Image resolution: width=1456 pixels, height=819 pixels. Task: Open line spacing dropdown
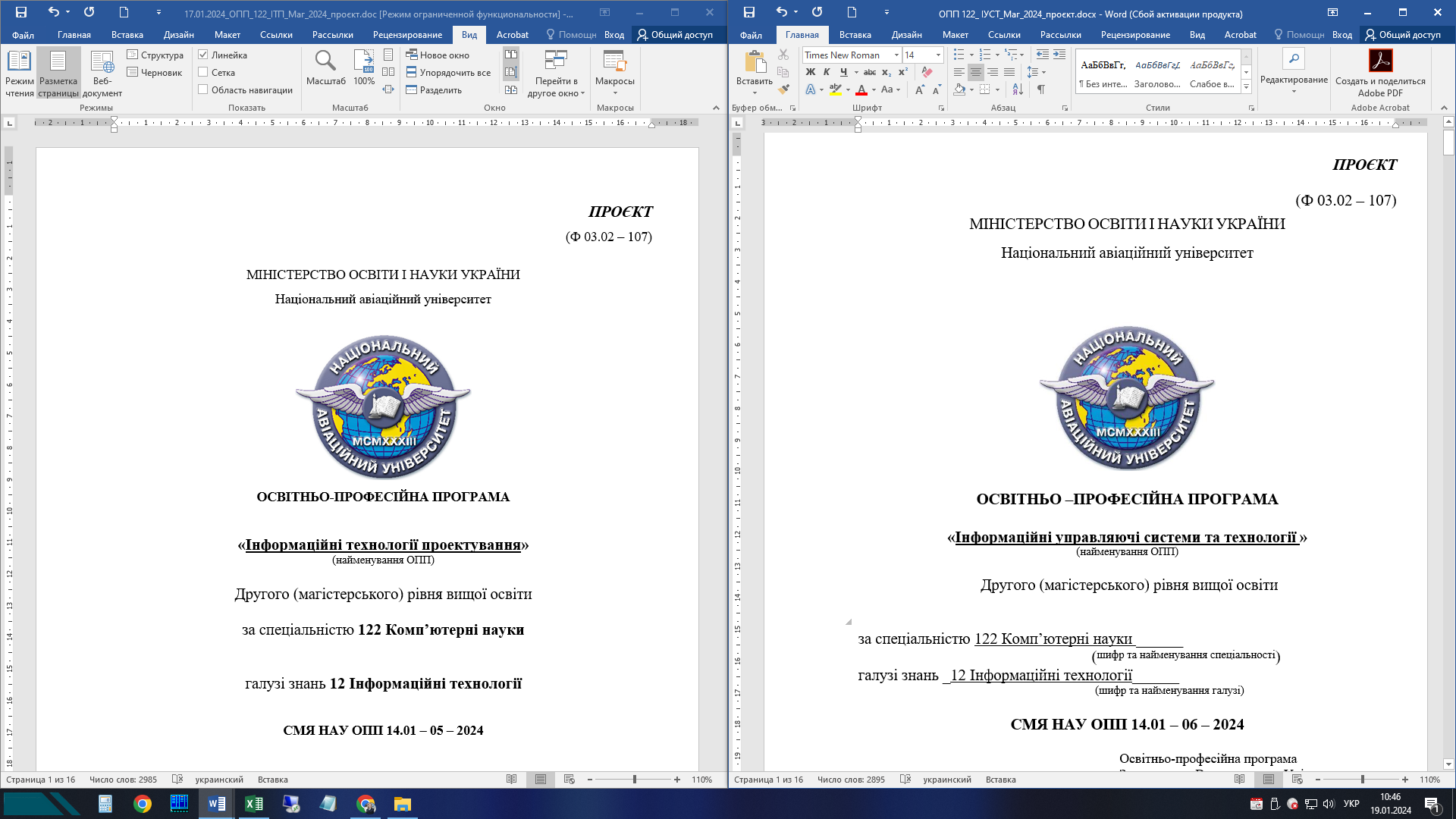tap(1036, 72)
